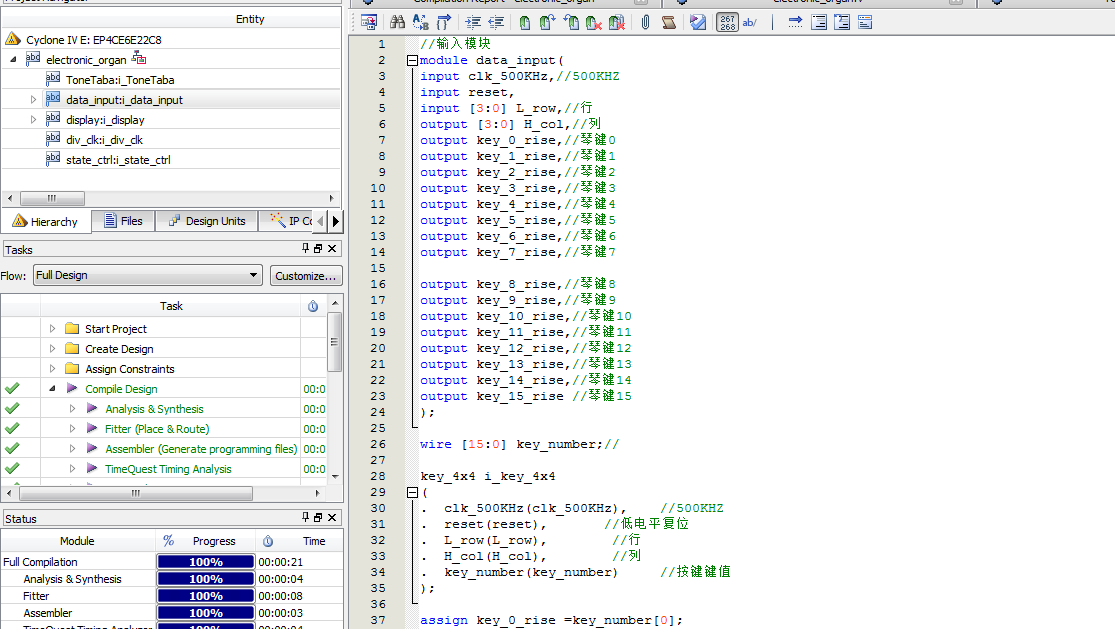Expand the Analysis & Synthesis task

coord(72,409)
